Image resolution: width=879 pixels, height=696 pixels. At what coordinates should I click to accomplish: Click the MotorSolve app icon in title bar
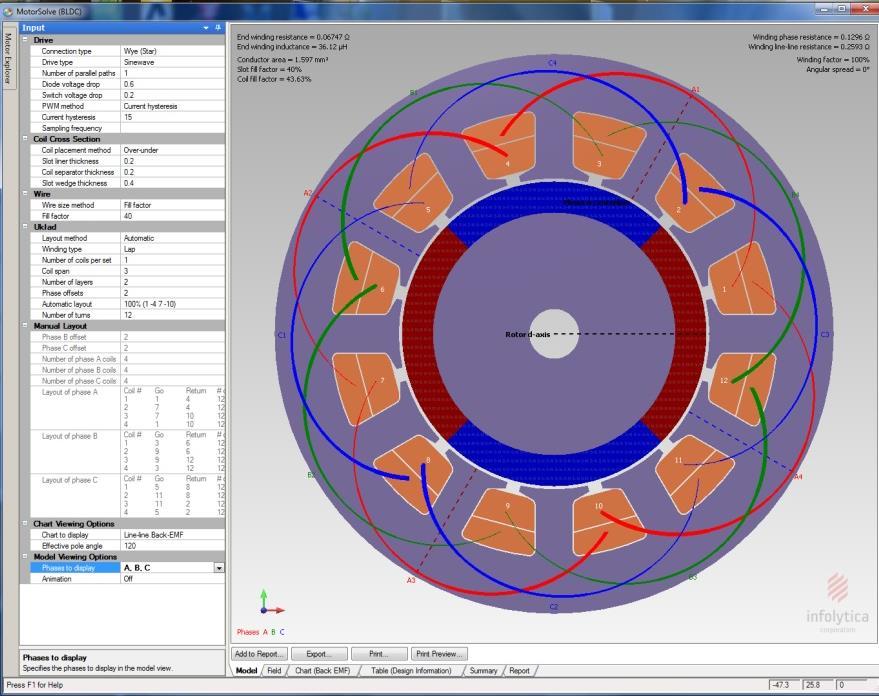pyautogui.click(x=8, y=11)
